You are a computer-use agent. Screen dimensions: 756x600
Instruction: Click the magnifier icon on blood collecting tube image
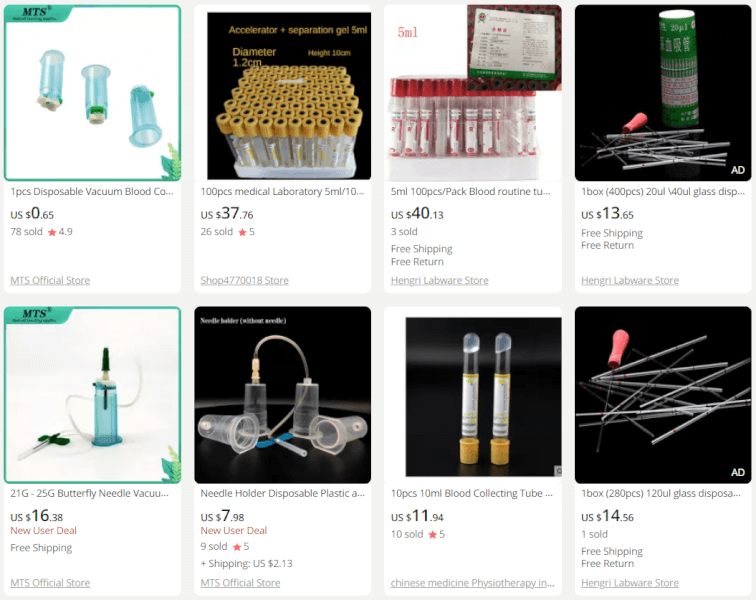(x=558, y=471)
